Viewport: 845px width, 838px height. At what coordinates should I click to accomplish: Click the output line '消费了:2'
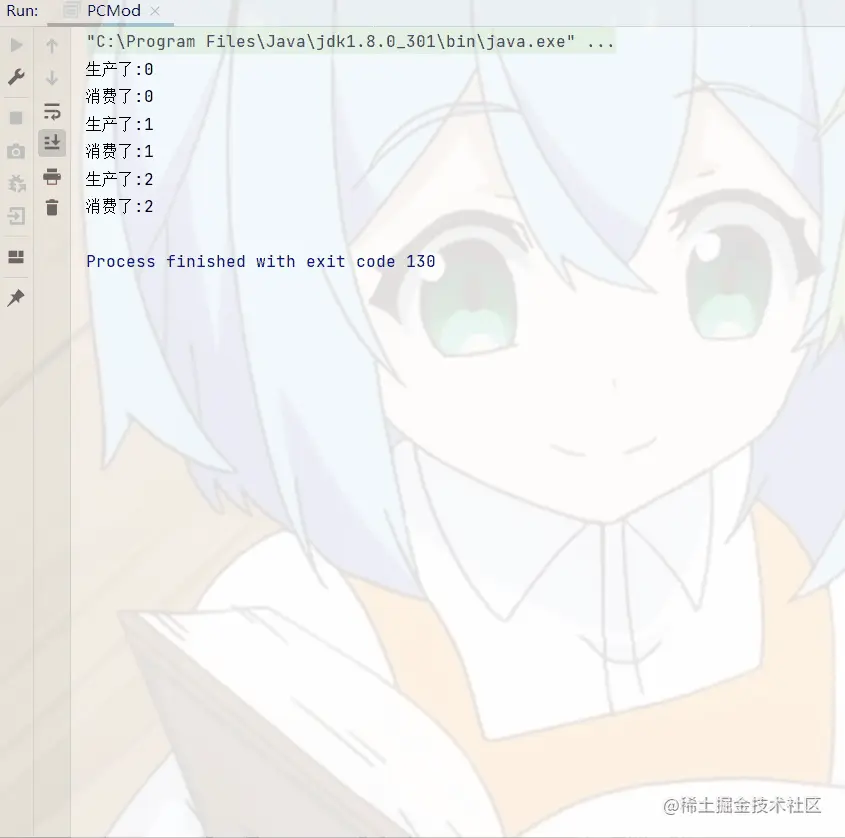119,206
